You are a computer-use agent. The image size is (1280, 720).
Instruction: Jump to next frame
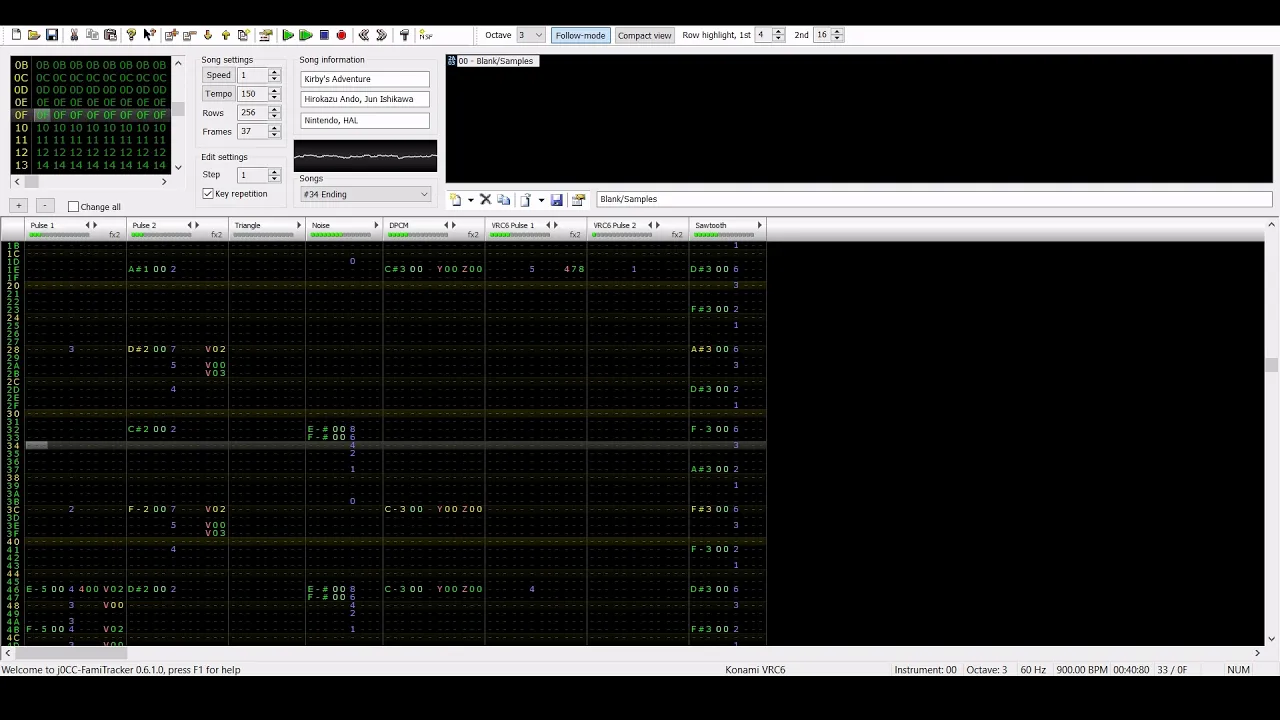[382, 35]
